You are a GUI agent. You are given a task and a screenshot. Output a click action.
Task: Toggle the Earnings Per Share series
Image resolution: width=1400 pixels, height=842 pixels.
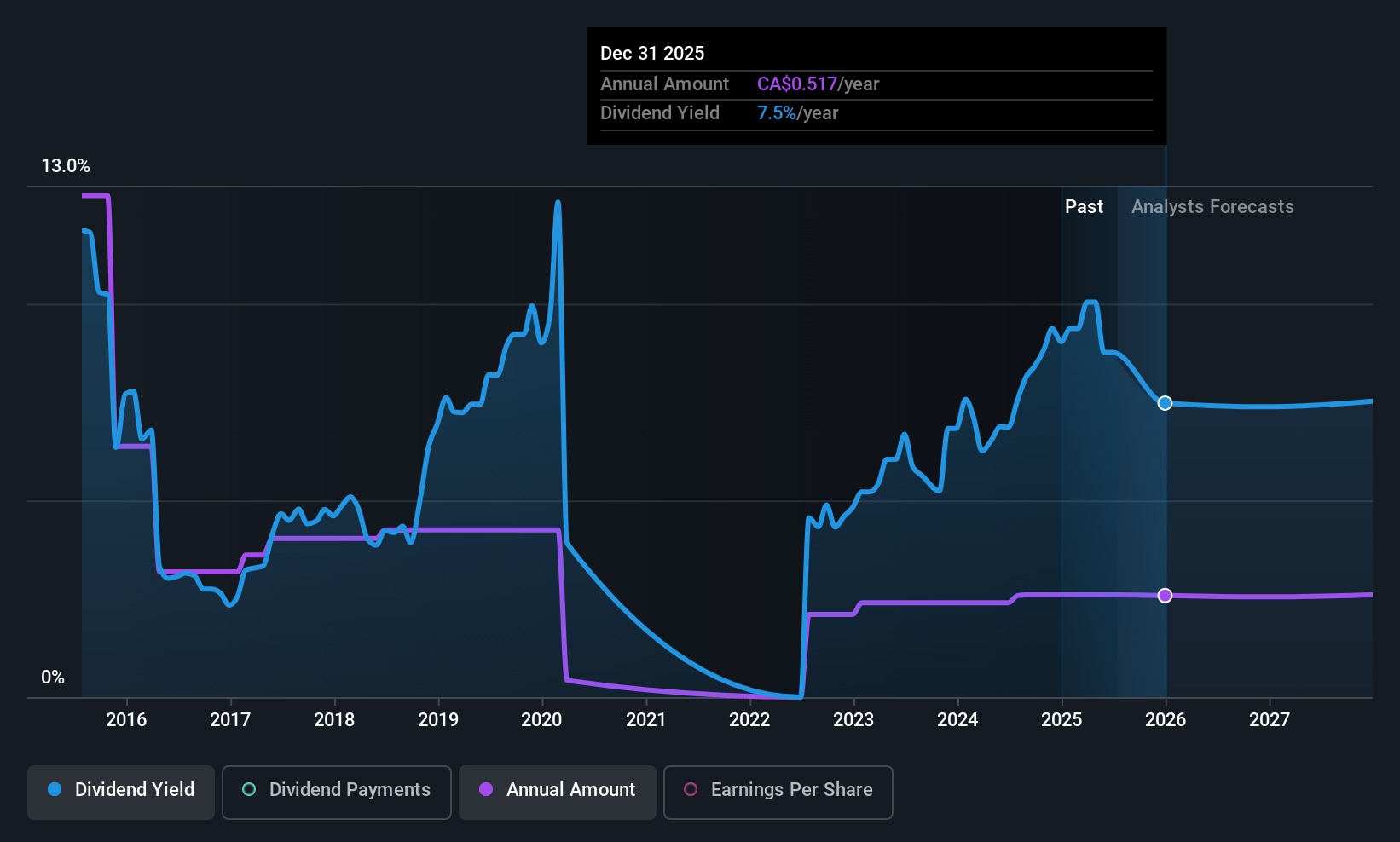[778, 792]
